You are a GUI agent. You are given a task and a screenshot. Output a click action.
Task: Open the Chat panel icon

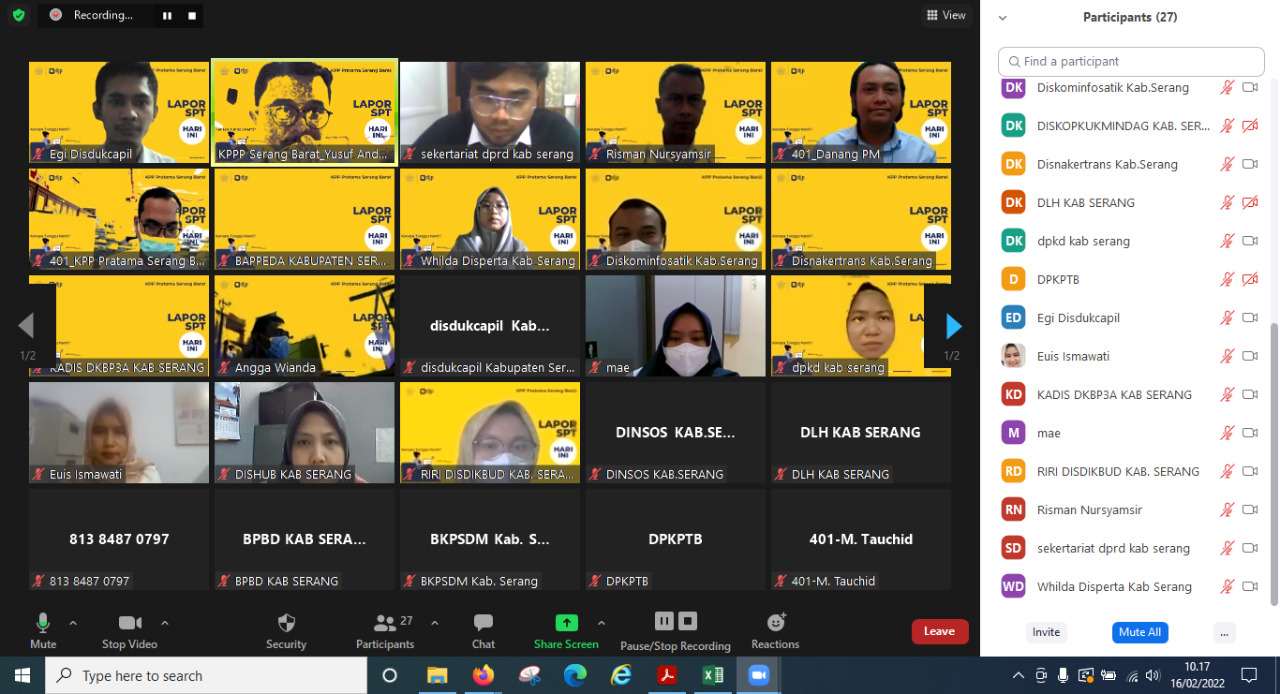click(483, 624)
